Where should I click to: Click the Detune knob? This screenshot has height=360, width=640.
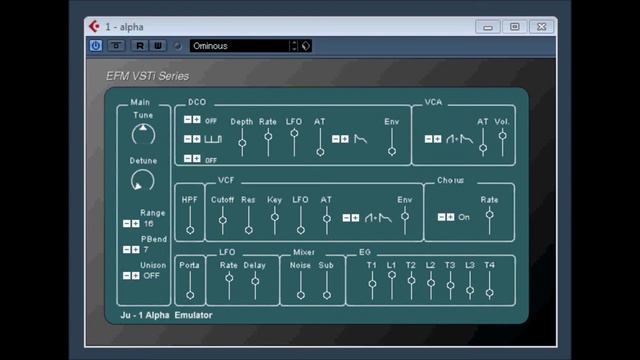pyautogui.click(x=143, y=180)
